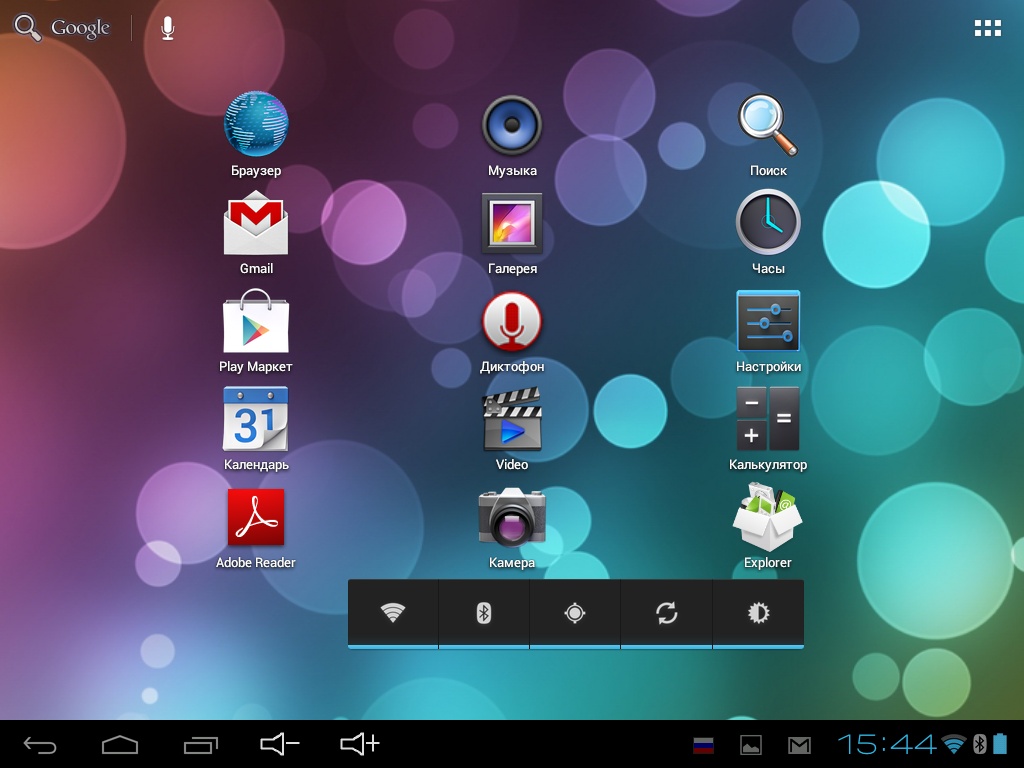Open the all apps drawer grid
The width and height of the screenshot is (1024, 768).
click(x=987, y=28)
